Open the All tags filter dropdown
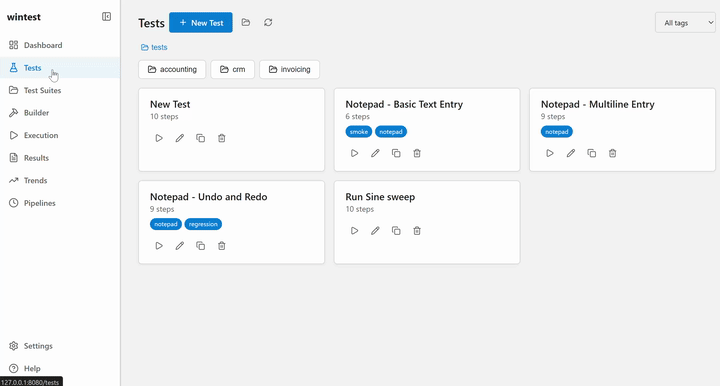Image resolution: width=720 pixels, height=386 pixels. pyautogui.click(x=685, y=22)
